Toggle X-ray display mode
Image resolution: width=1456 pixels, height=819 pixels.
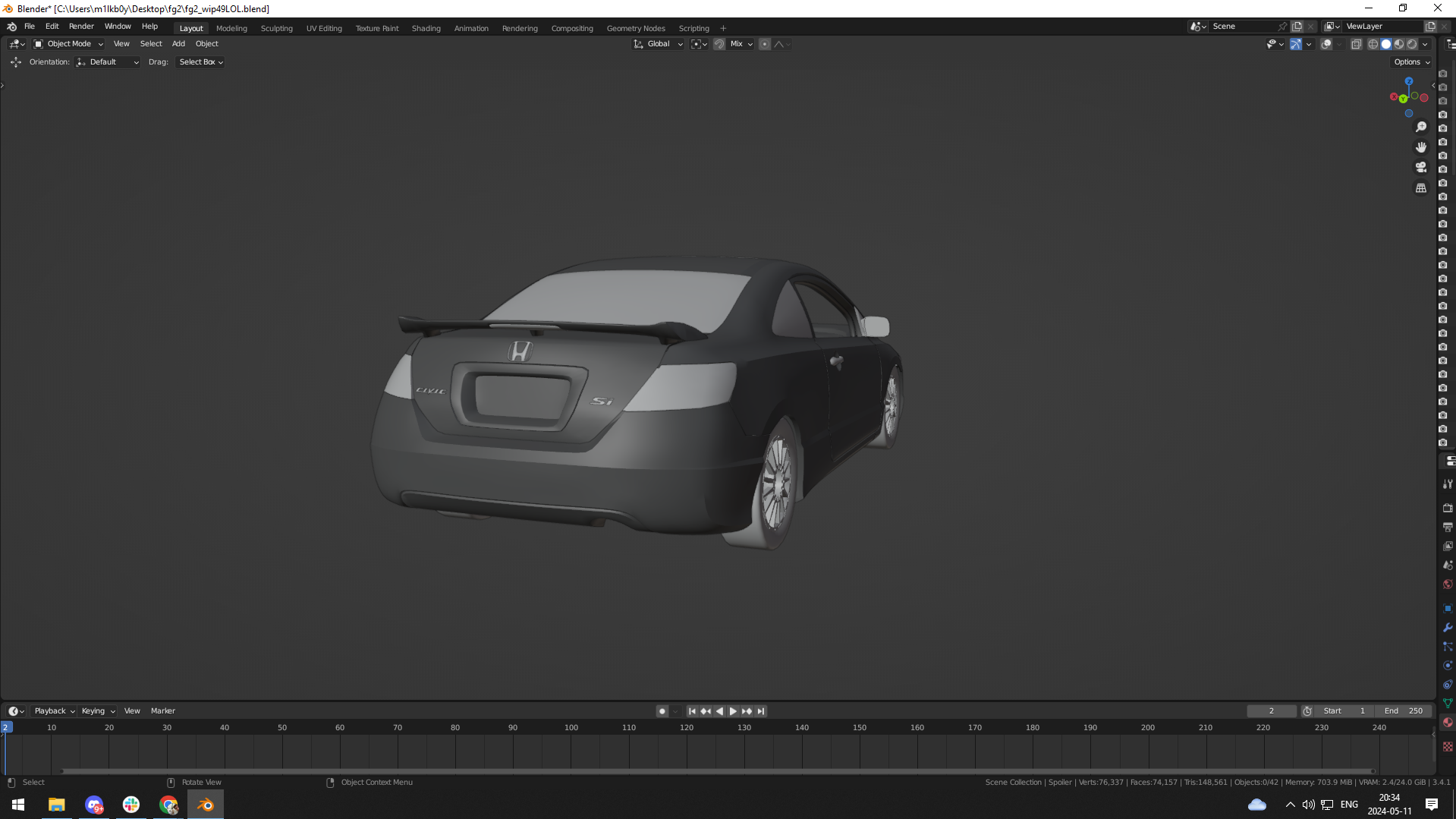[1356, 44]
